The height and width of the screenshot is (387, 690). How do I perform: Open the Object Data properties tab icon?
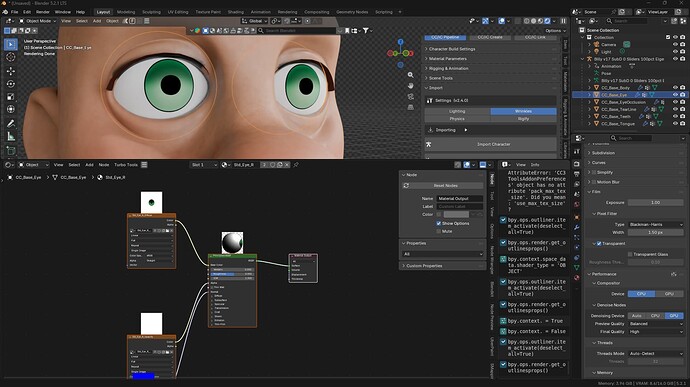click(x=577, y=267)
